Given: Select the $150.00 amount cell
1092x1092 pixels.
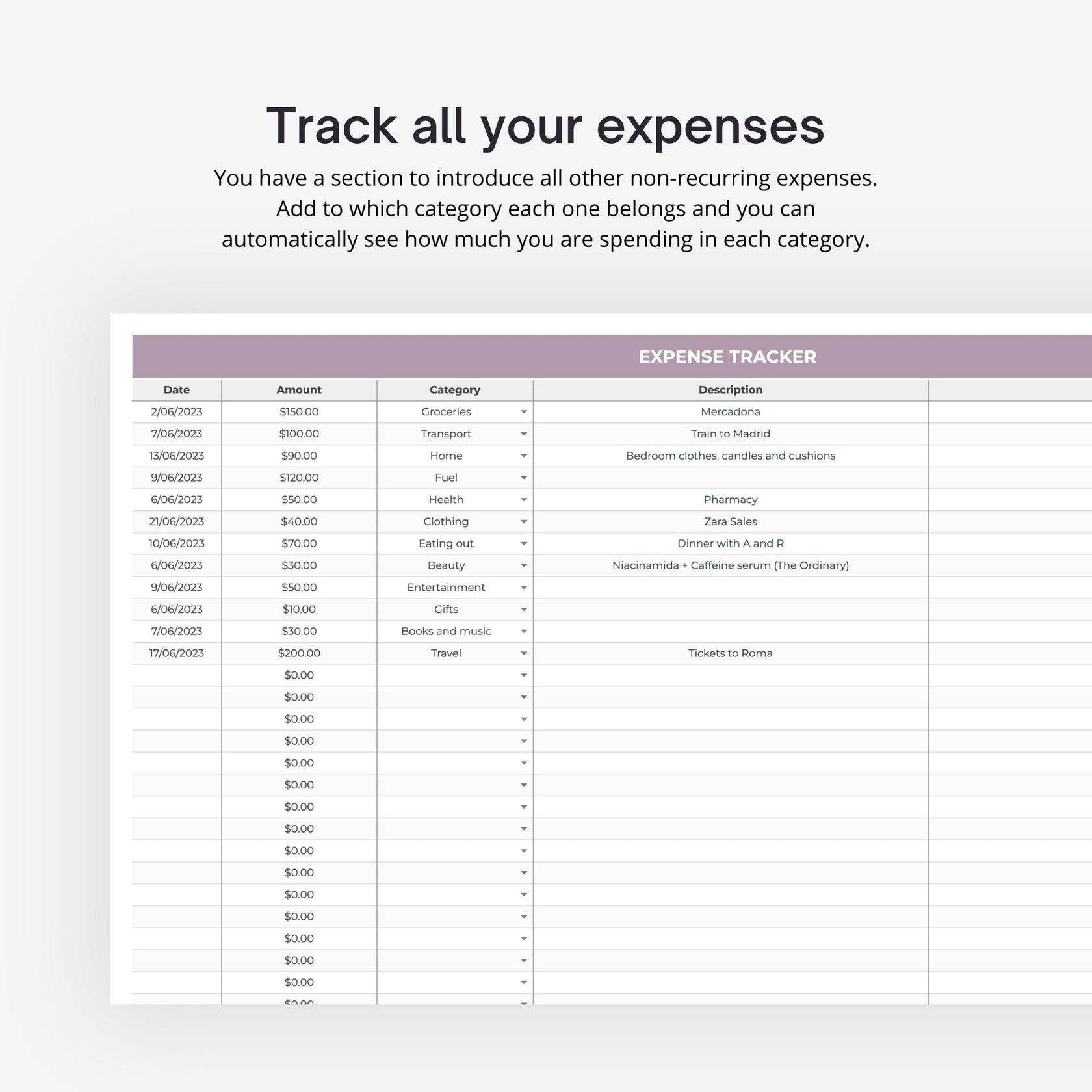Looking at the screenshot, I should coord(299,411).
